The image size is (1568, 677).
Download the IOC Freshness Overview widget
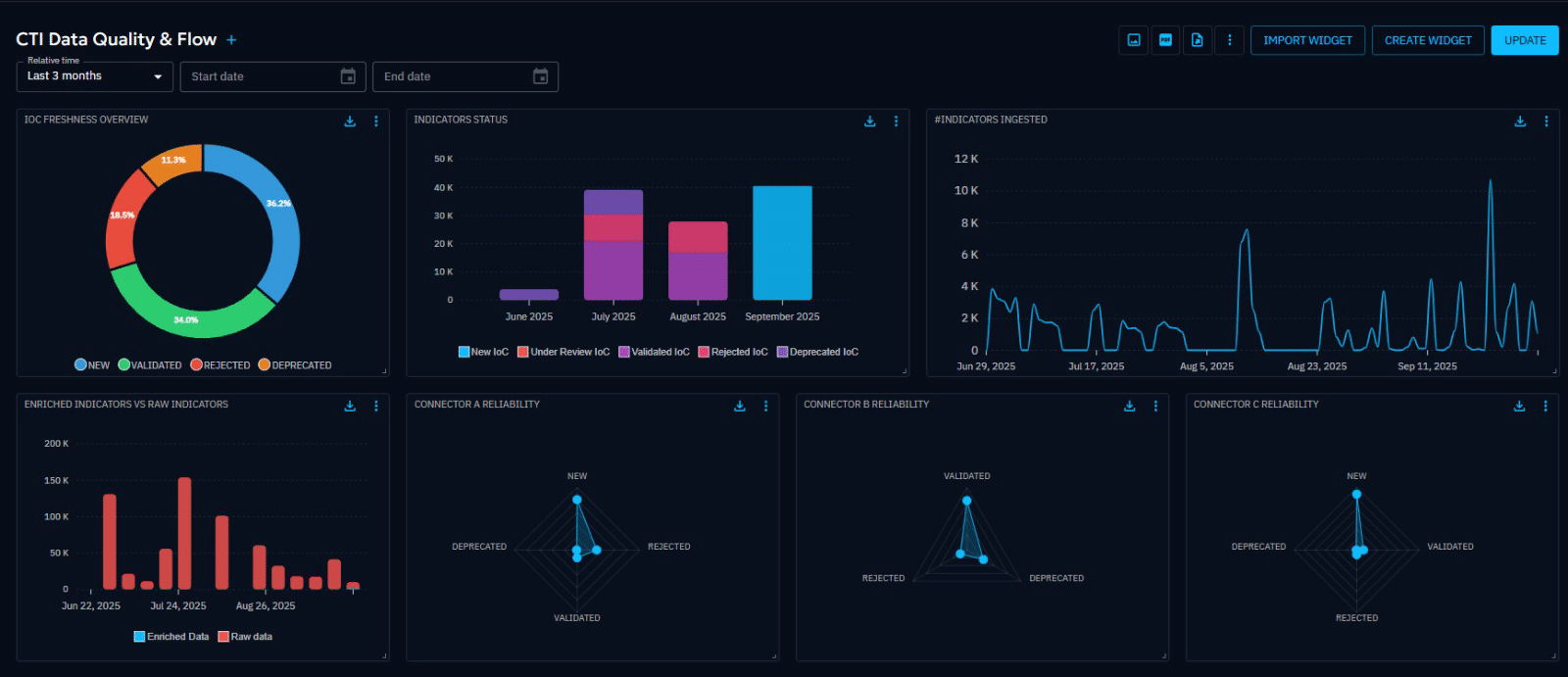350,121
